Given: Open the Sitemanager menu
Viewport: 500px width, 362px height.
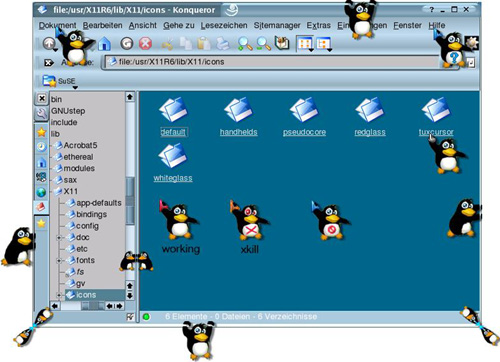Looking at the screenshot, I should 277,25.
